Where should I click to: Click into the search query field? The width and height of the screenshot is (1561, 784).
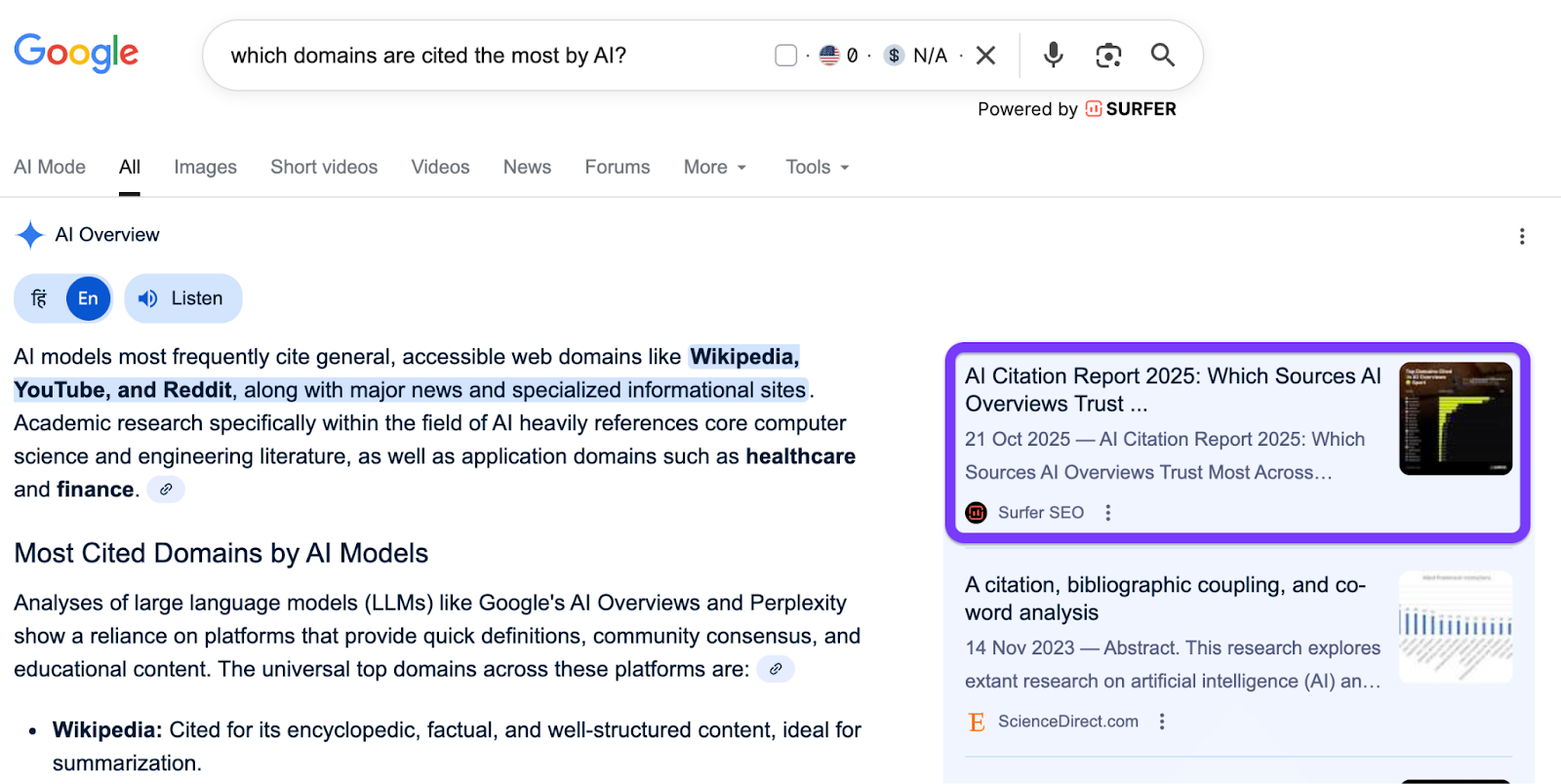pyautogui.click(x=488, y=56)
